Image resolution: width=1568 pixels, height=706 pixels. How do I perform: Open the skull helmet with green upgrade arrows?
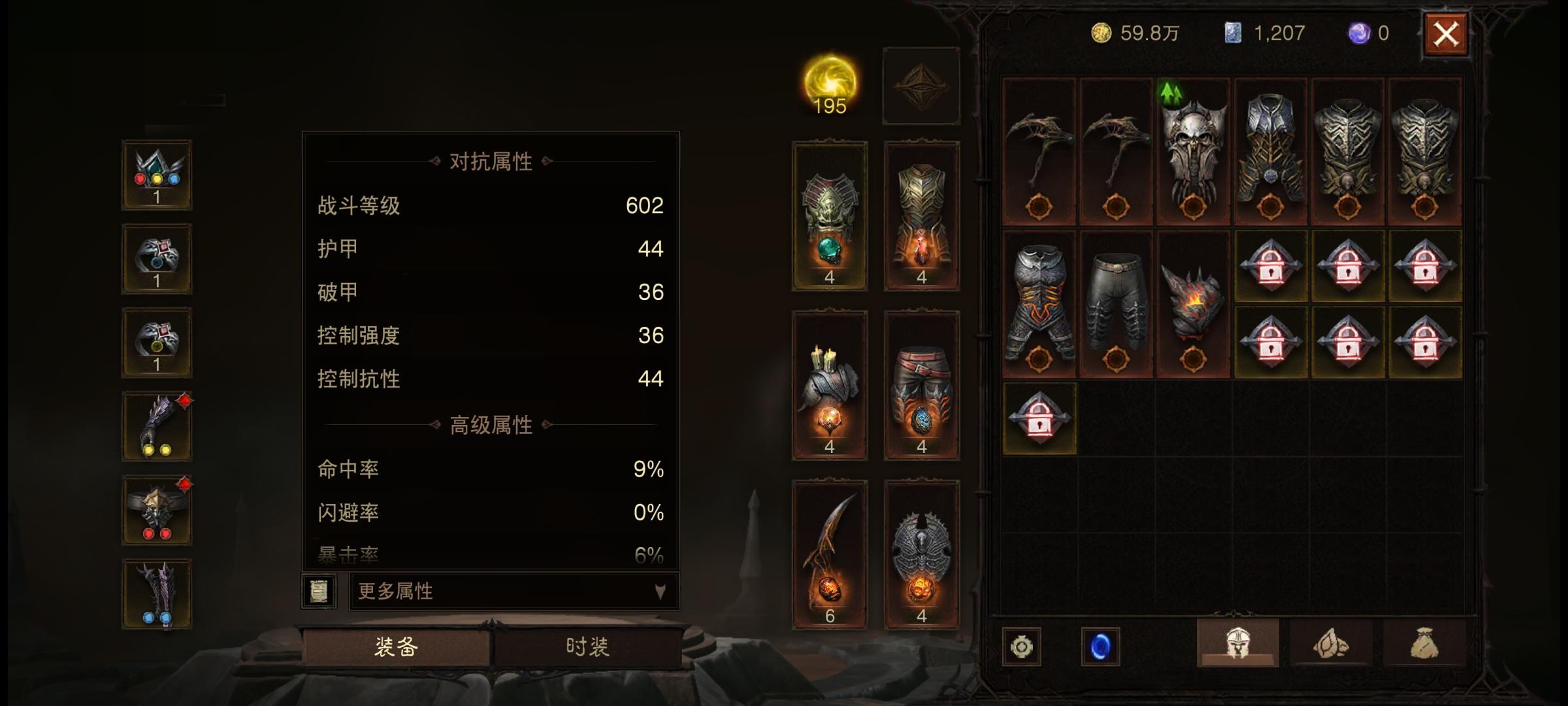tap(1193, 152)
